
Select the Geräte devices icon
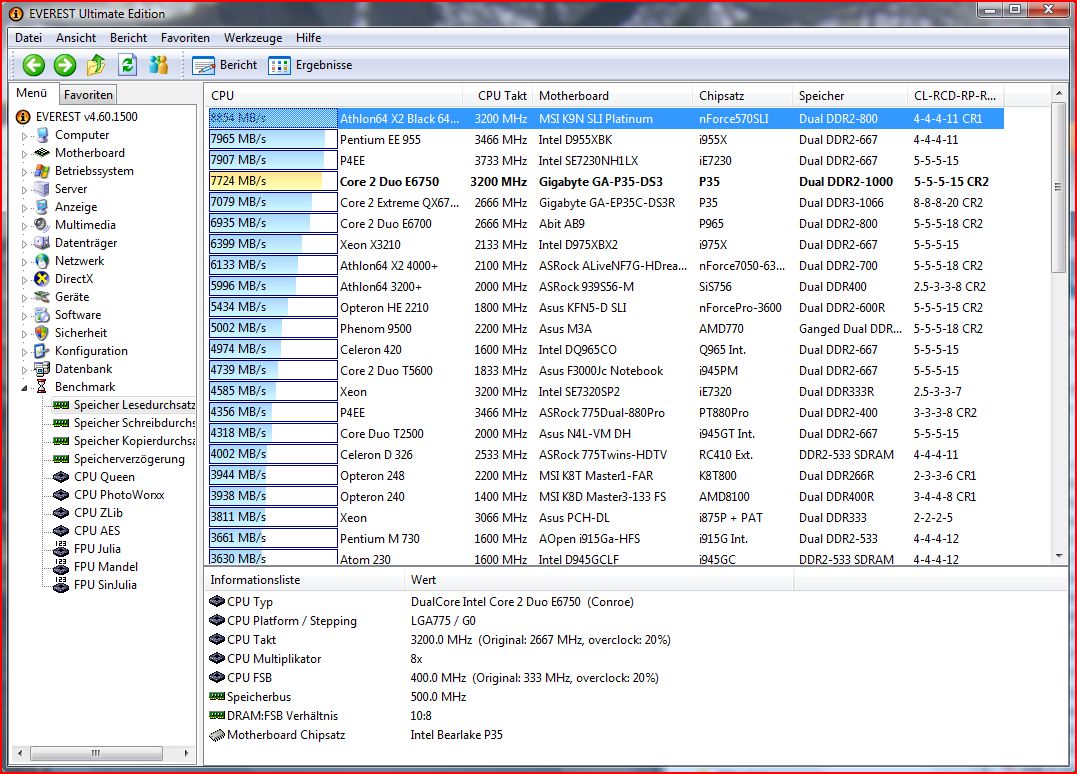point(43,297)
